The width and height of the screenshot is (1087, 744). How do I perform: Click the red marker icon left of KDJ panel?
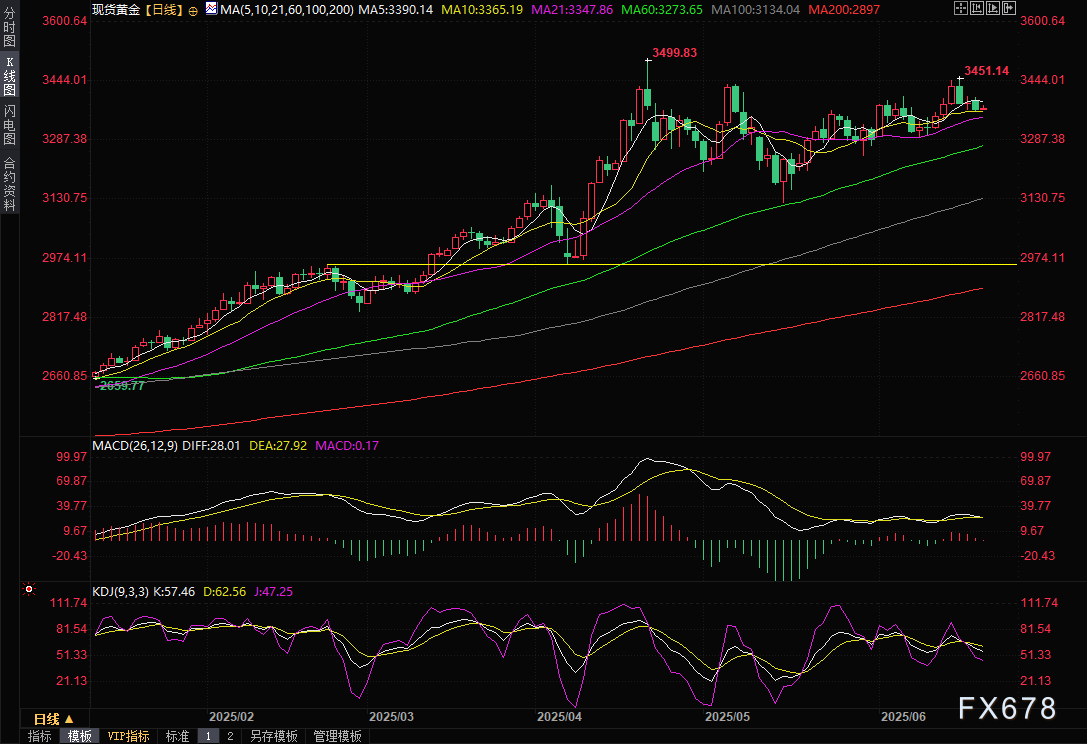tap(29, 591)
